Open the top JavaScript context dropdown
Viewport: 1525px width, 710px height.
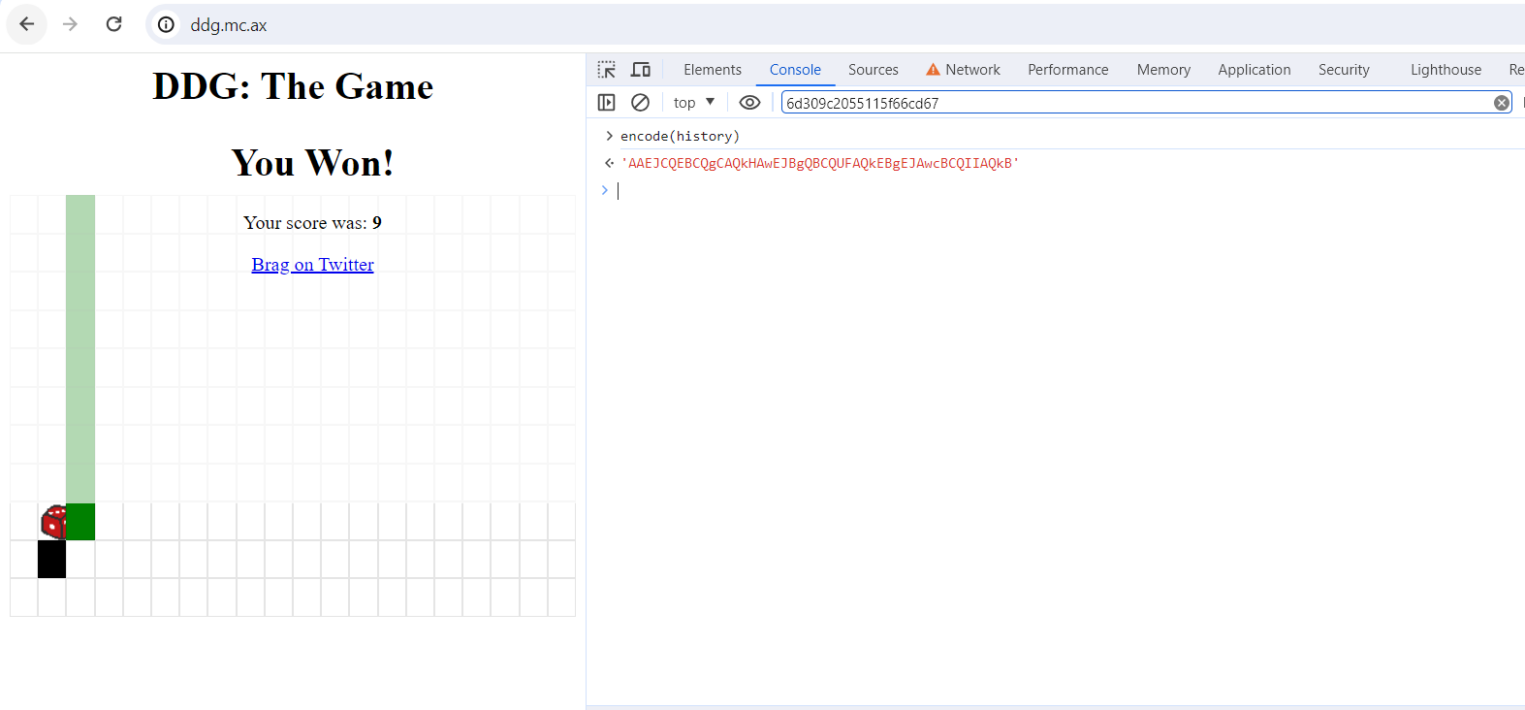coord(694,102)
